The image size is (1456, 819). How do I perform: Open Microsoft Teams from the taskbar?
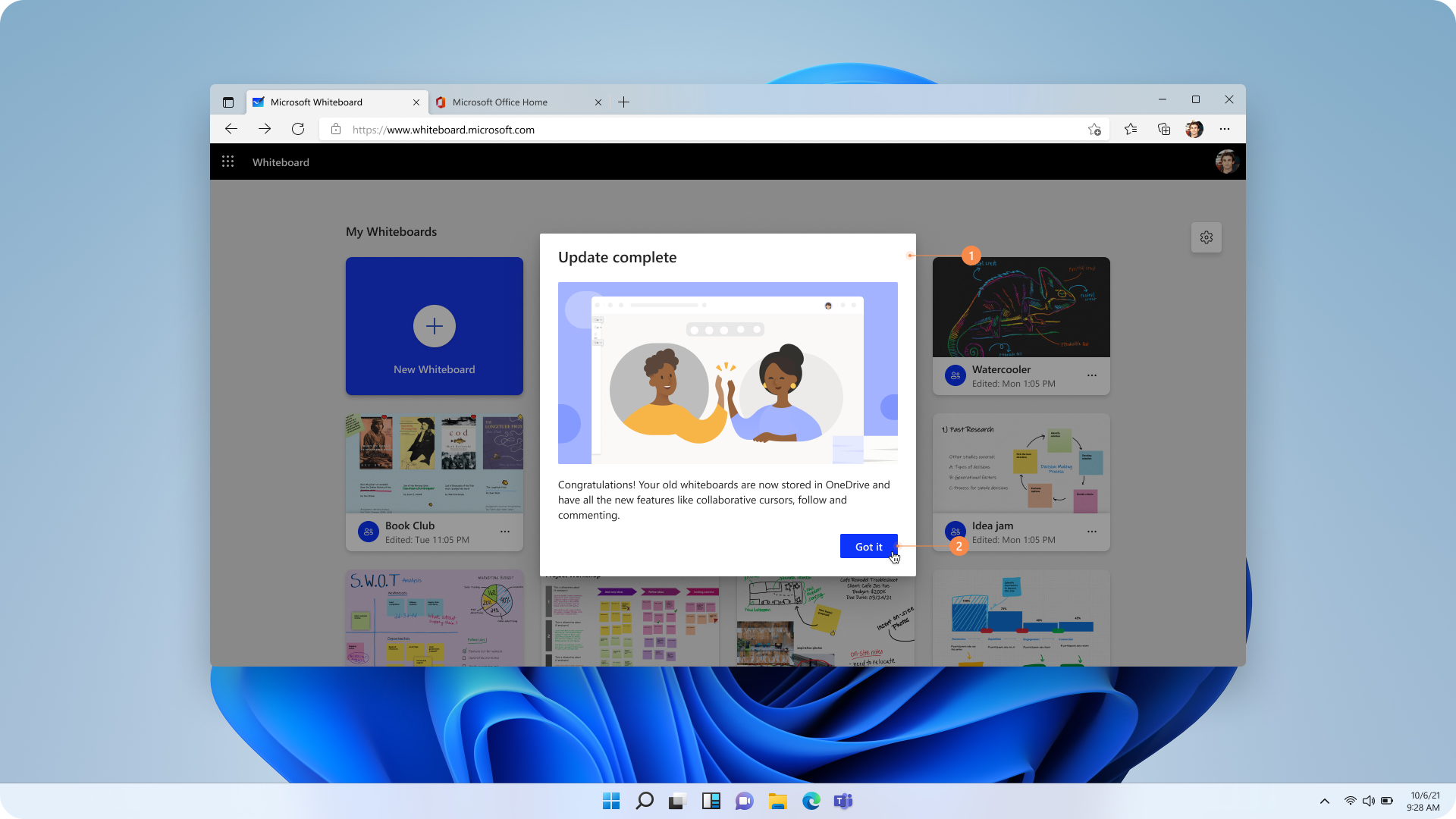[843, 801]
